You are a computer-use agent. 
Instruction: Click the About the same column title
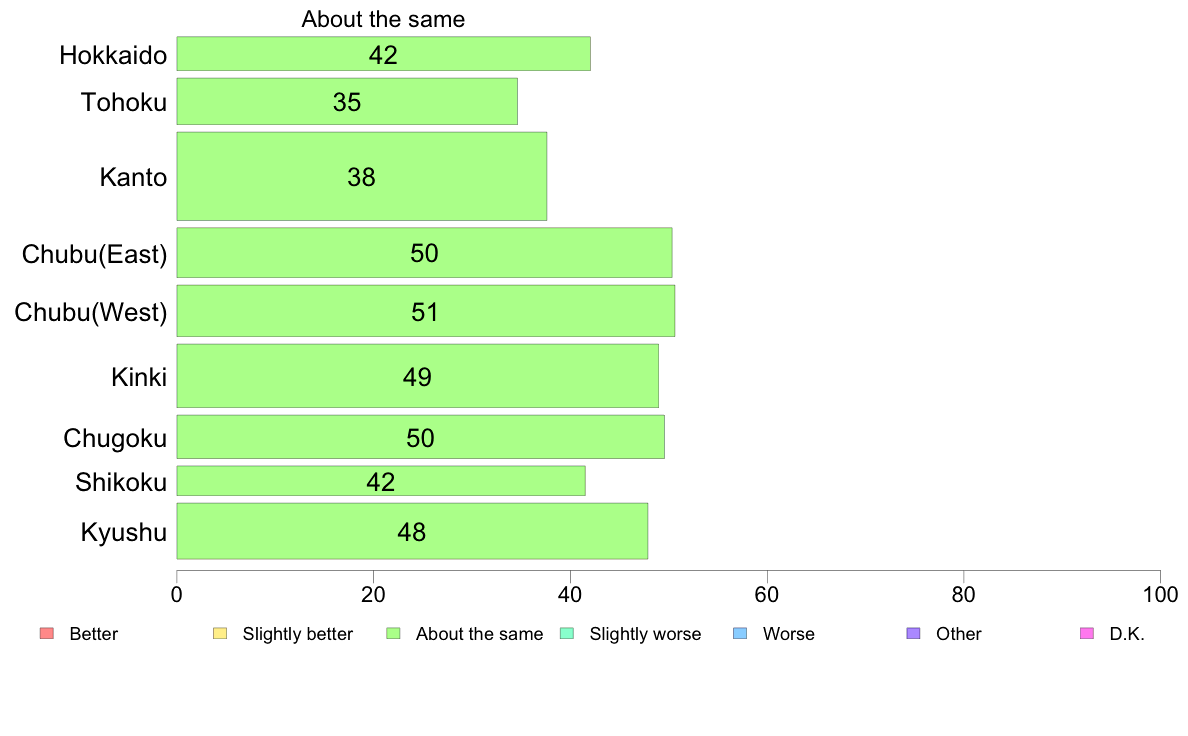(x=383, y=19)
